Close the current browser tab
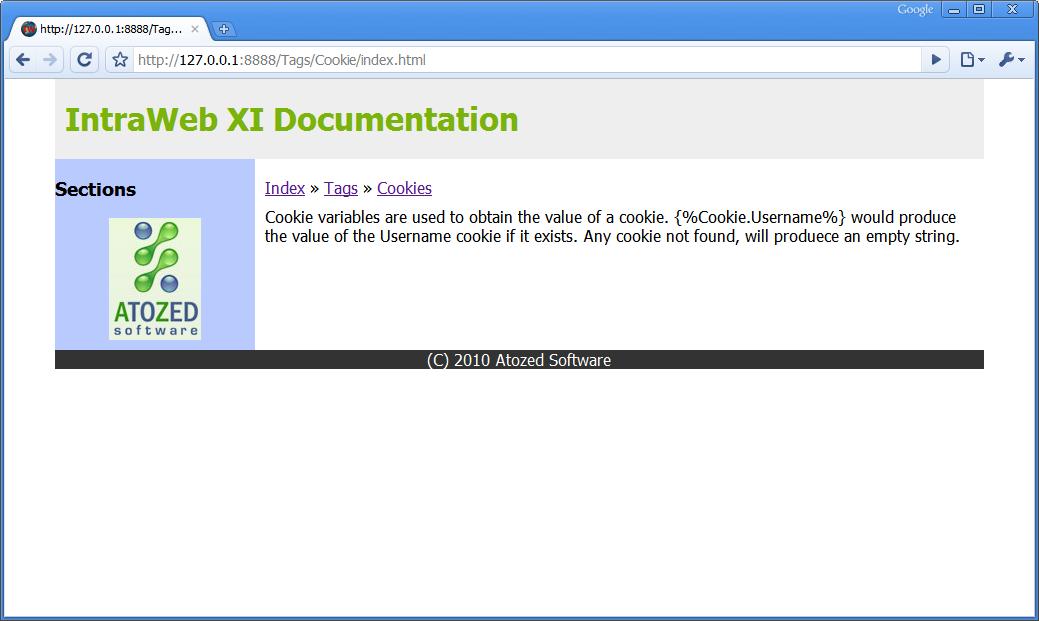Image resolution: width=1039 pixels, height=621 pixels. pyautogui.click(x=195, y=29)
